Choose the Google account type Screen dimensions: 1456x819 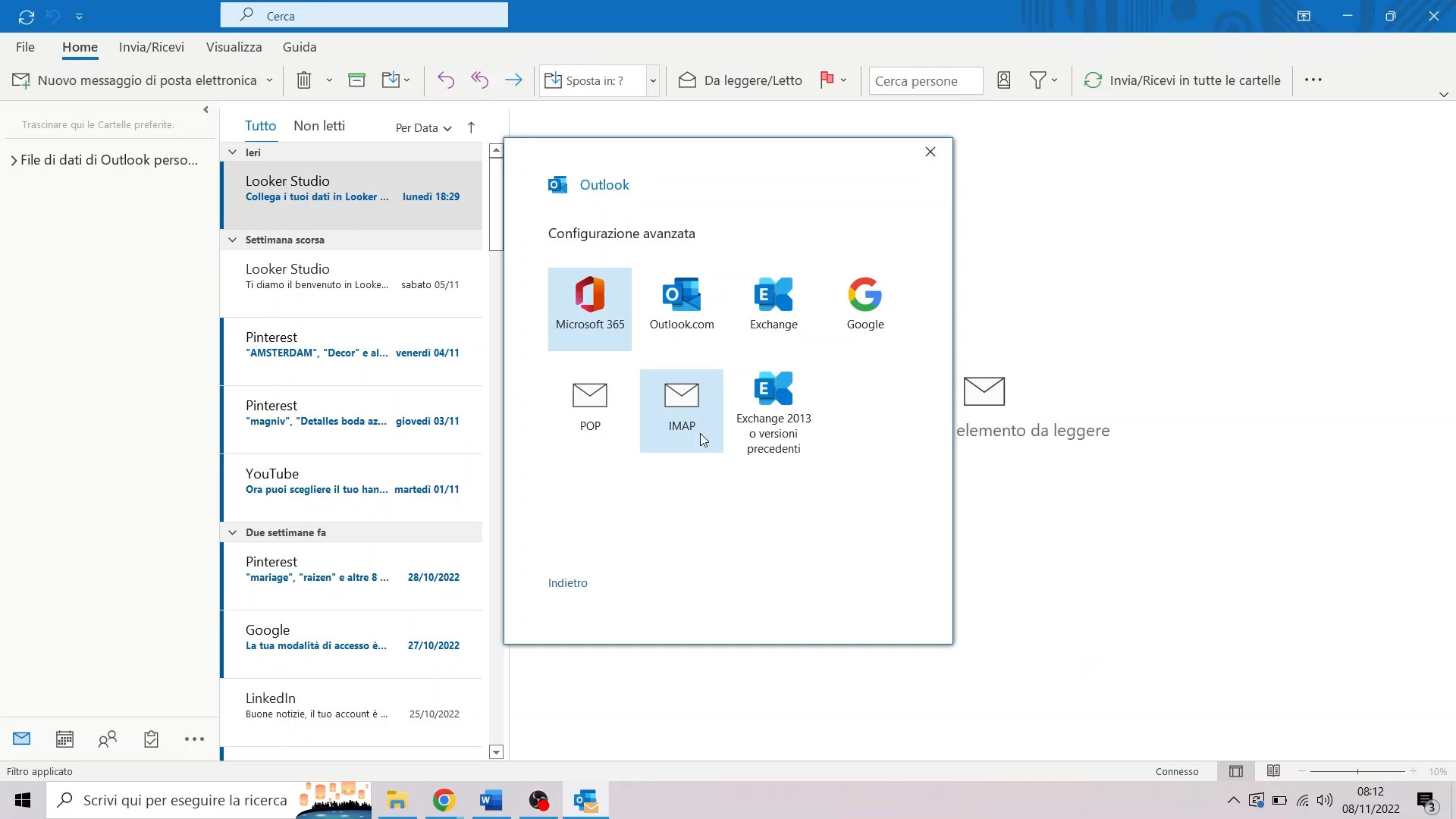click(865, 302)
